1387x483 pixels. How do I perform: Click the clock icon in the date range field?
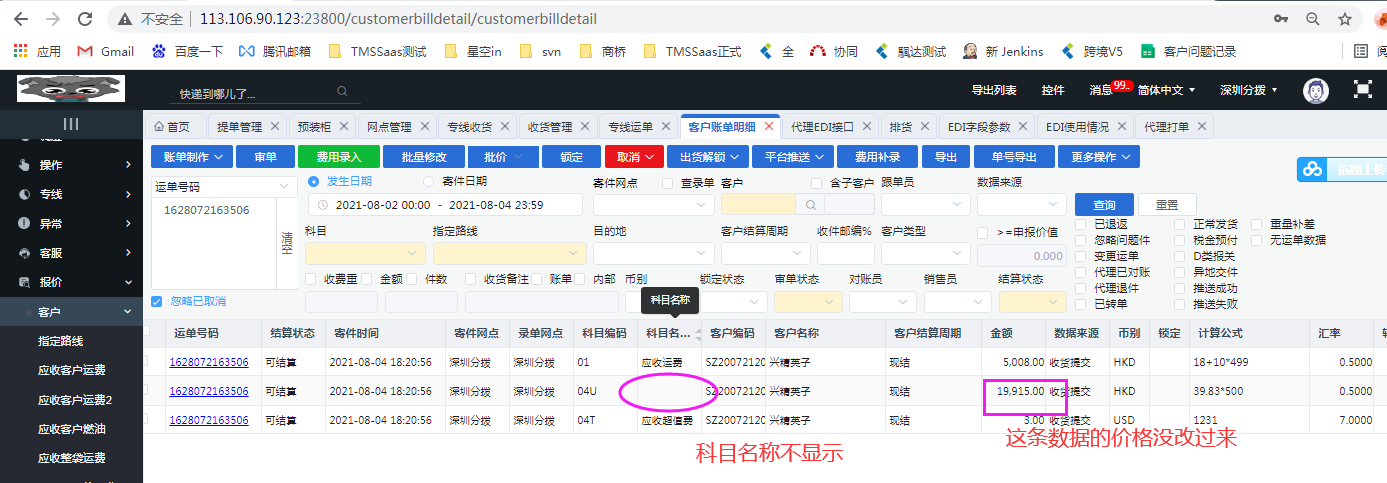[325, 204]
